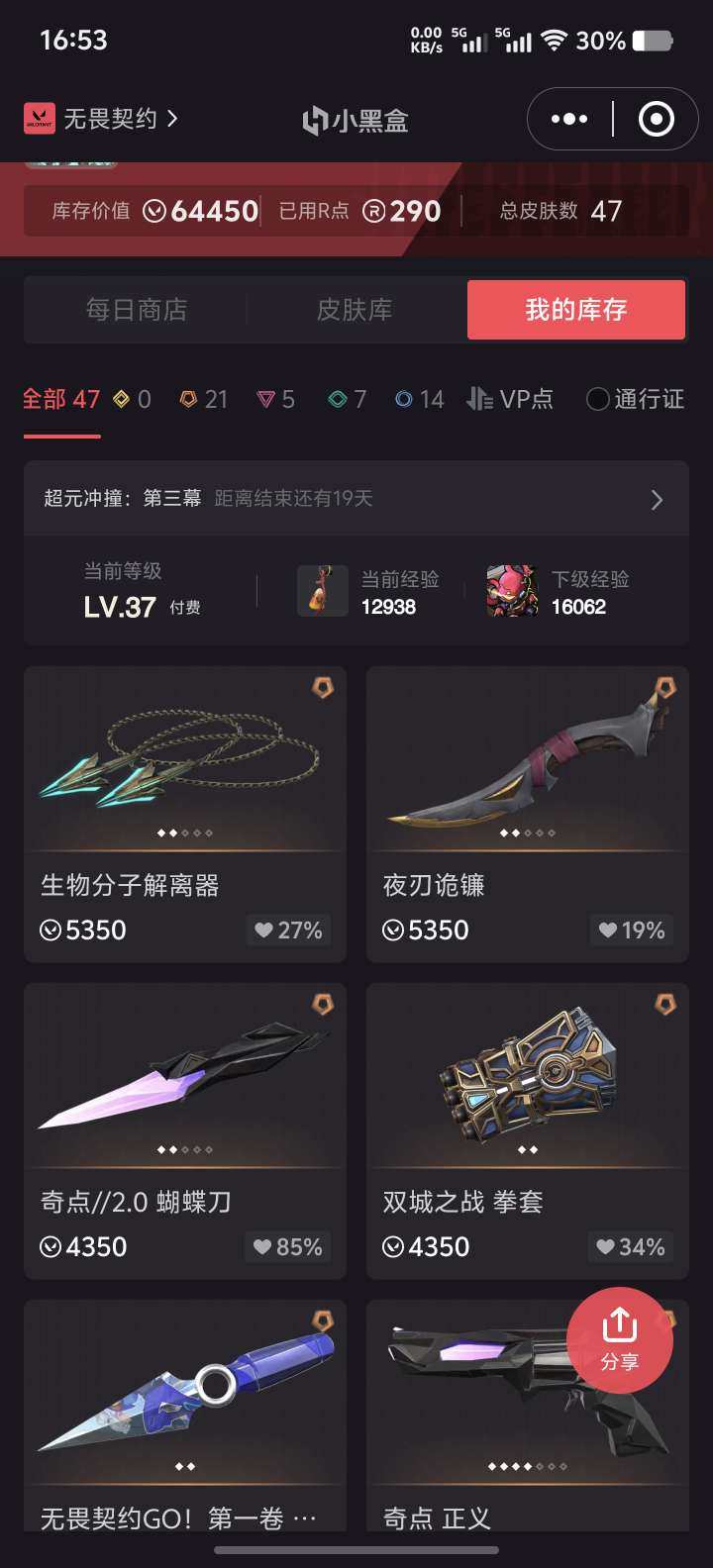This screenshot has height=1568, width=713.
Task: Open the mini-program three-dot menu
Action: pos(569,120)
